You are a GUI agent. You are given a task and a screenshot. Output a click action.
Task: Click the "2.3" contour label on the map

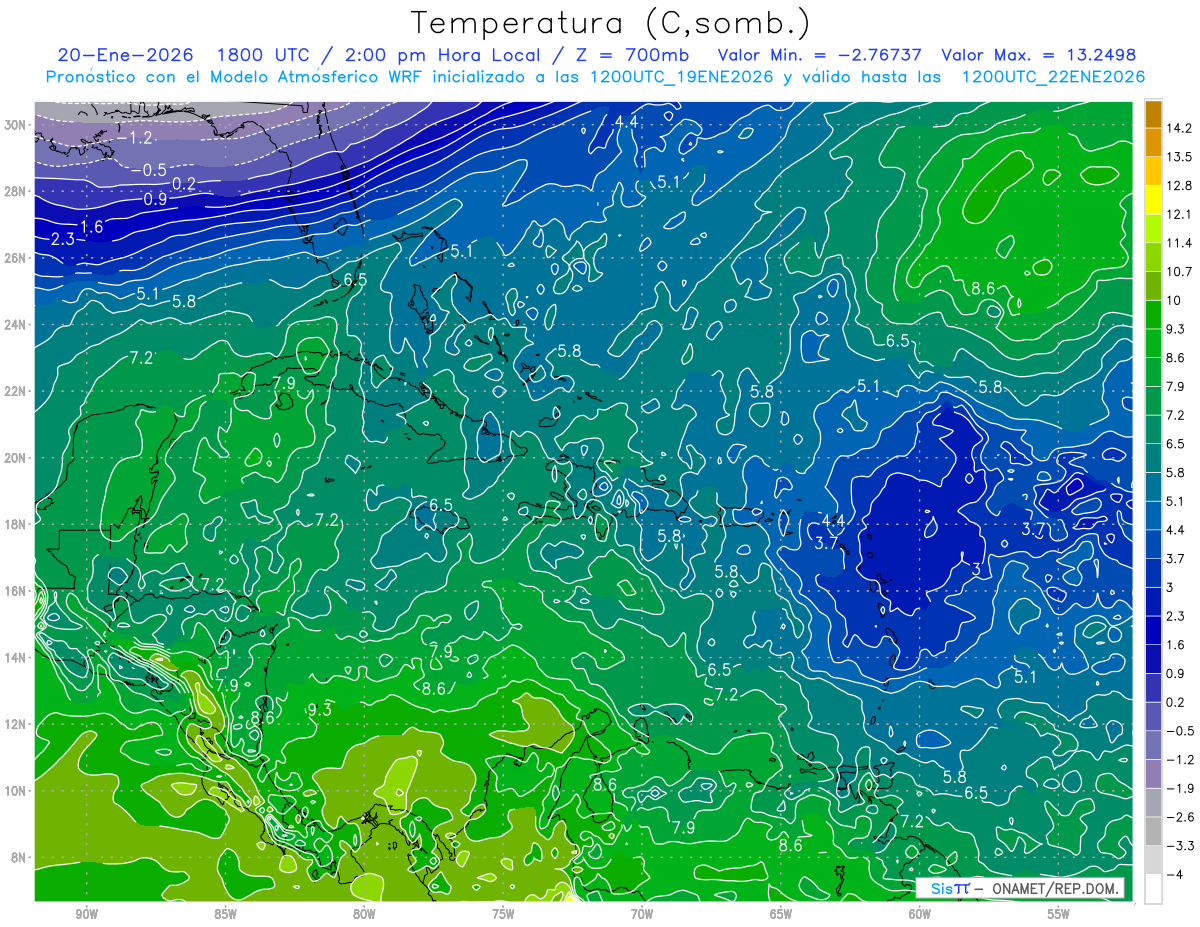pos(62,239)
